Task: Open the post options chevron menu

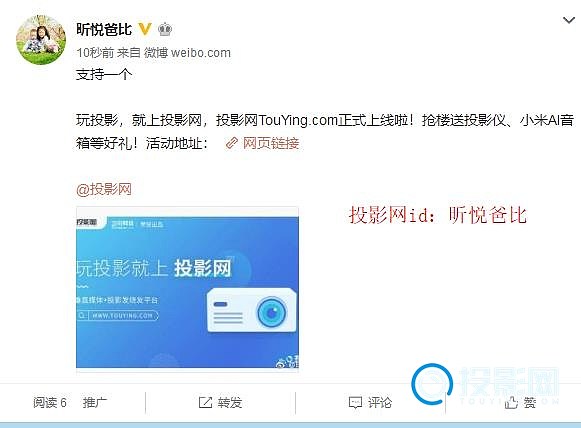Action: point(569,20)
